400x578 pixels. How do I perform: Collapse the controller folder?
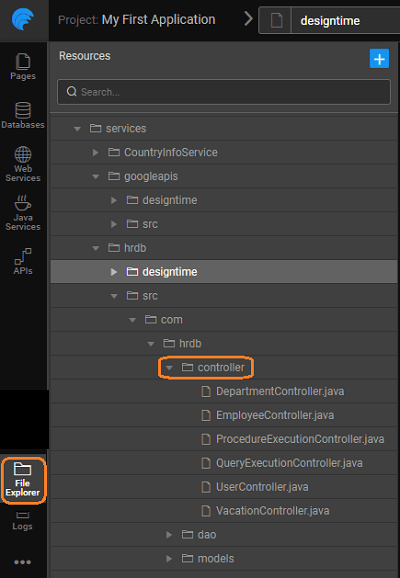pyautogui.click(x=169, y=368)
